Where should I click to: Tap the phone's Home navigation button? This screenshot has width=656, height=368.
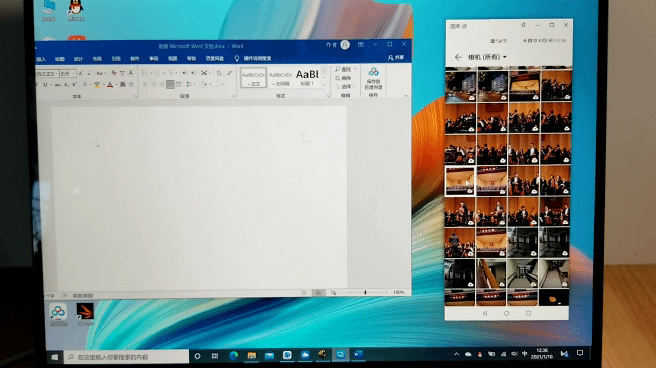click(x=506, y=313)
